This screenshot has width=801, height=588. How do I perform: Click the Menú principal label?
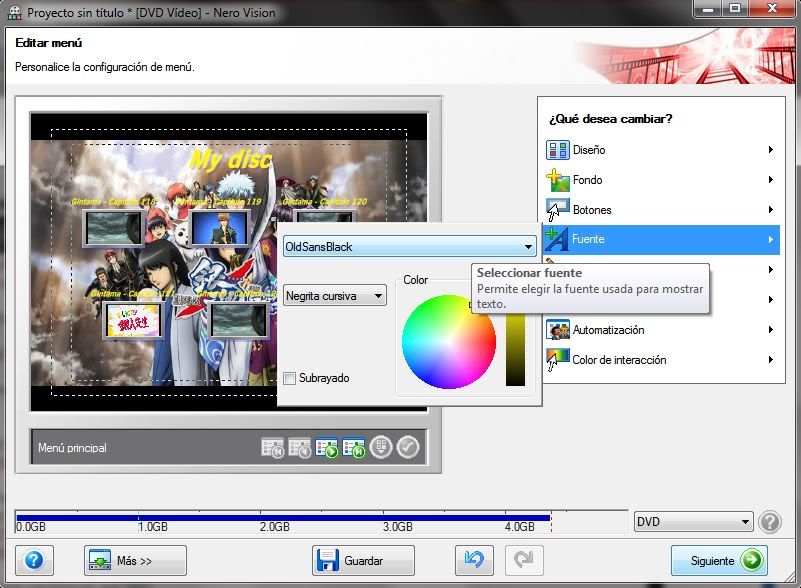(x=73, y=448)
